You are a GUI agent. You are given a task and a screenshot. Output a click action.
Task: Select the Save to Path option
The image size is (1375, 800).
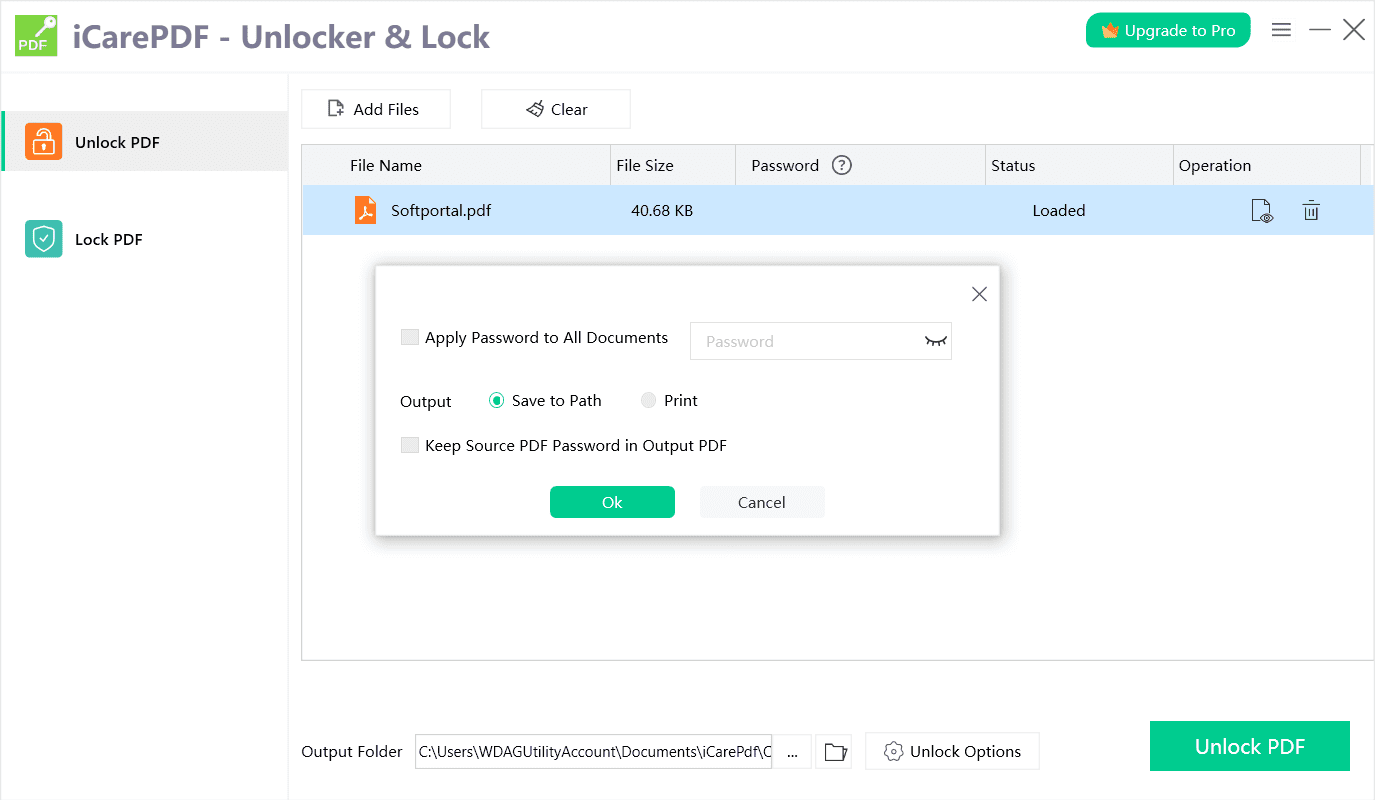497,399
